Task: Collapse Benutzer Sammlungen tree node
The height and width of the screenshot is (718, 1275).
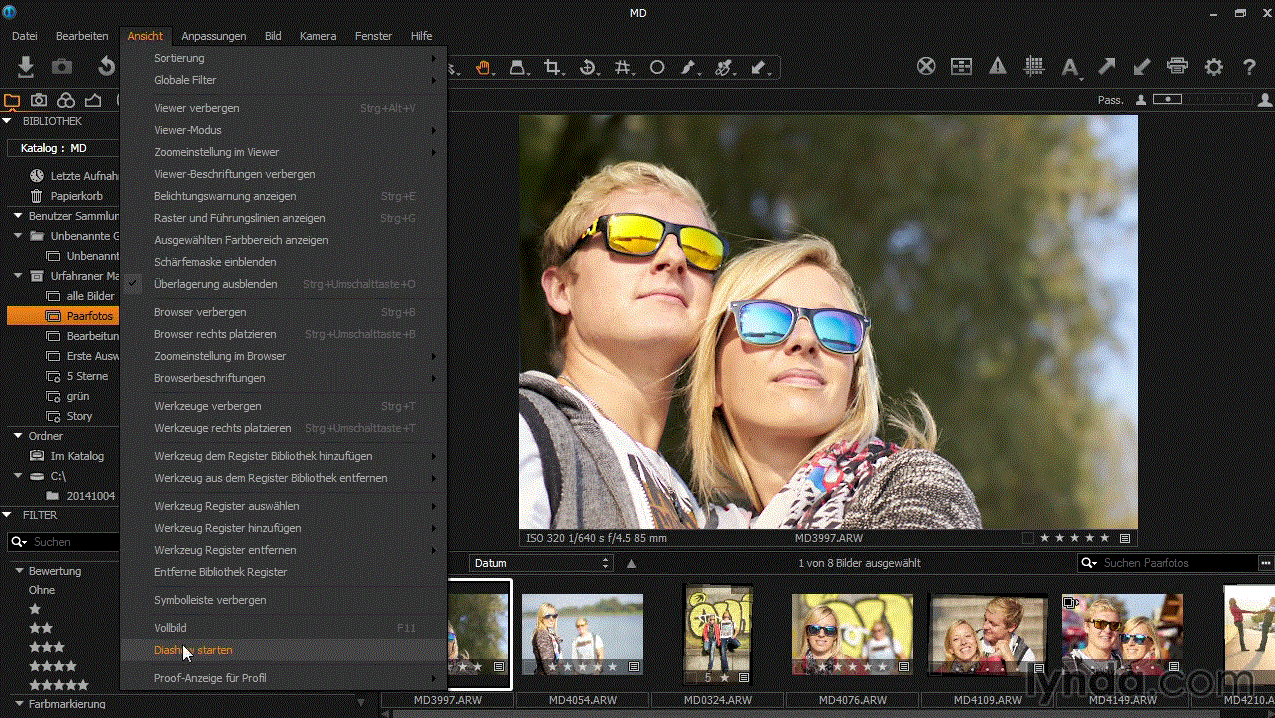Action: tap(18, 216)
